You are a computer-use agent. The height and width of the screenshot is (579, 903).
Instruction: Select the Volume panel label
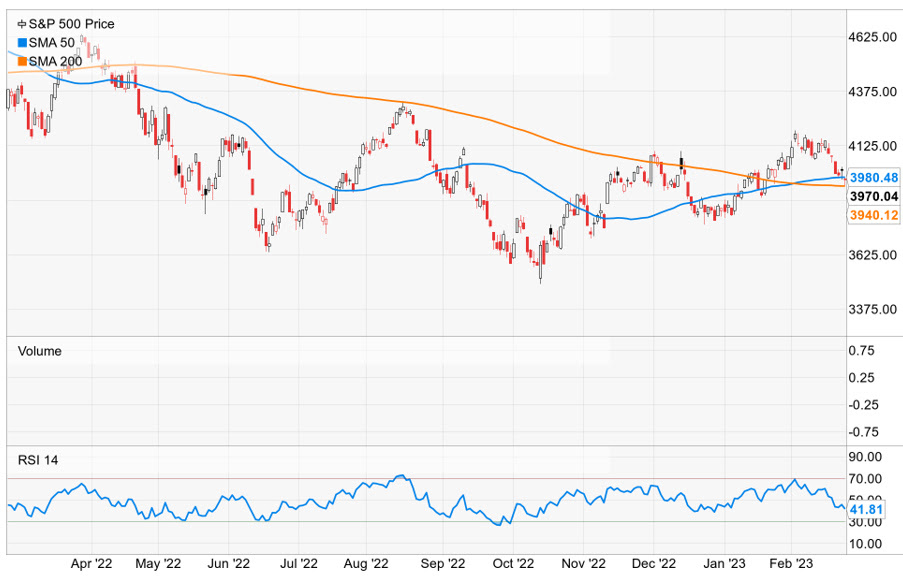tap(40, 351)
